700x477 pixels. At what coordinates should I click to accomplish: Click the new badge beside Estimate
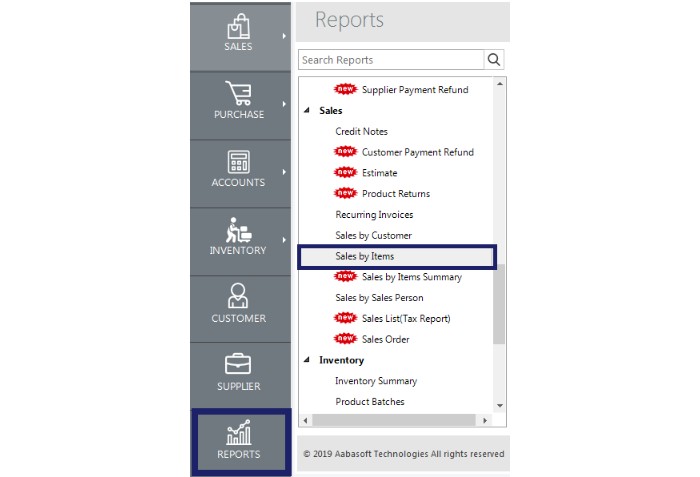pos(346,172)
